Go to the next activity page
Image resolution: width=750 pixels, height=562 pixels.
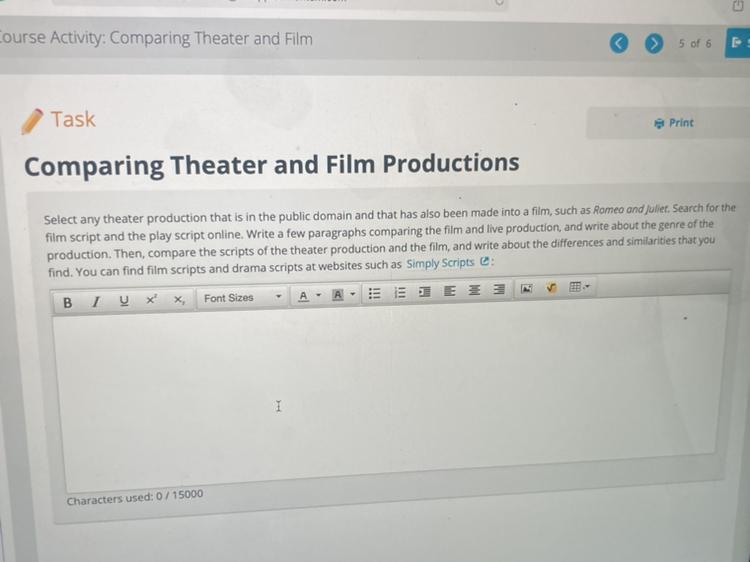(x=654, y=44)
